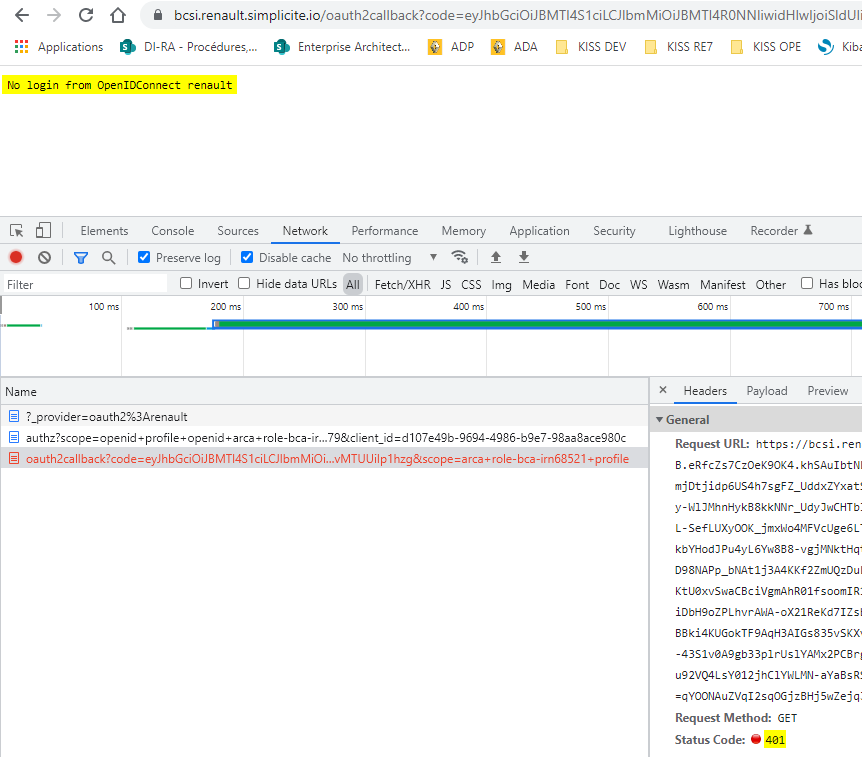
Task: Check the Invert filter checkbox
Action: pyautogui.click(x=186, y=283)
